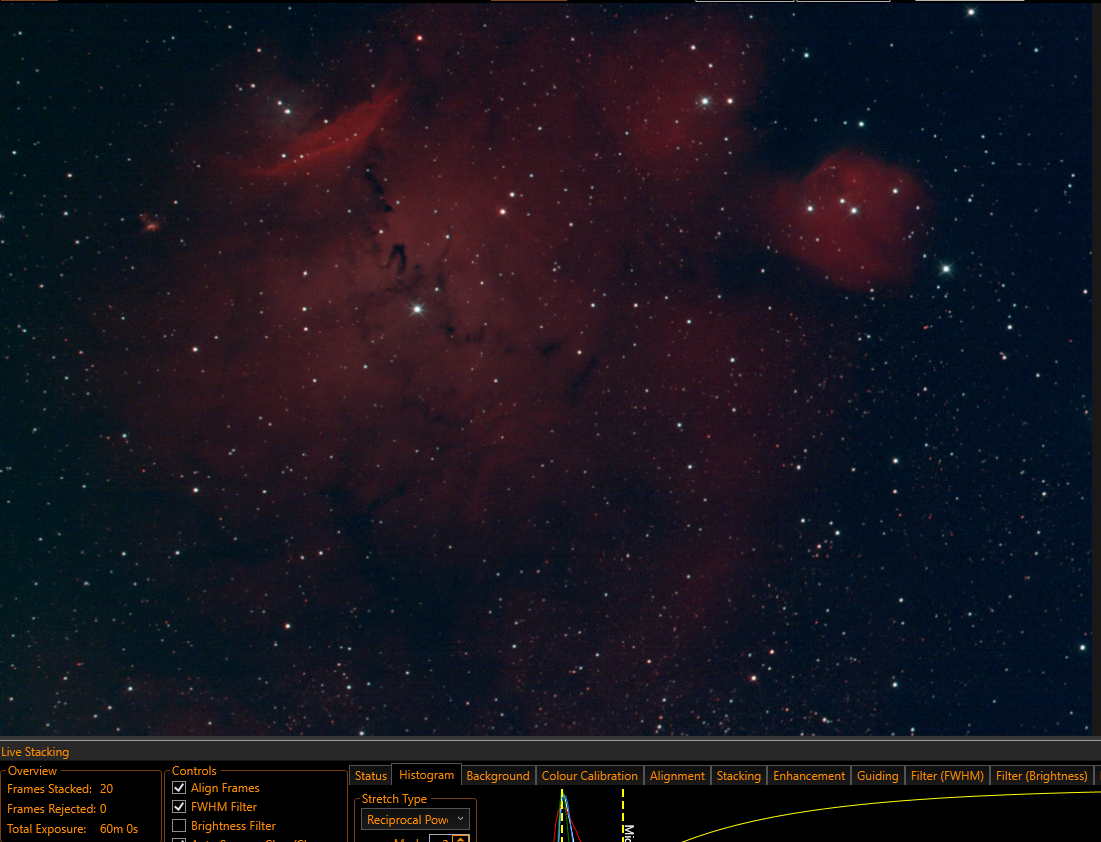Open the Stretch Type dropdown
The image size is (1101, 842).
(x=415, y=820)
